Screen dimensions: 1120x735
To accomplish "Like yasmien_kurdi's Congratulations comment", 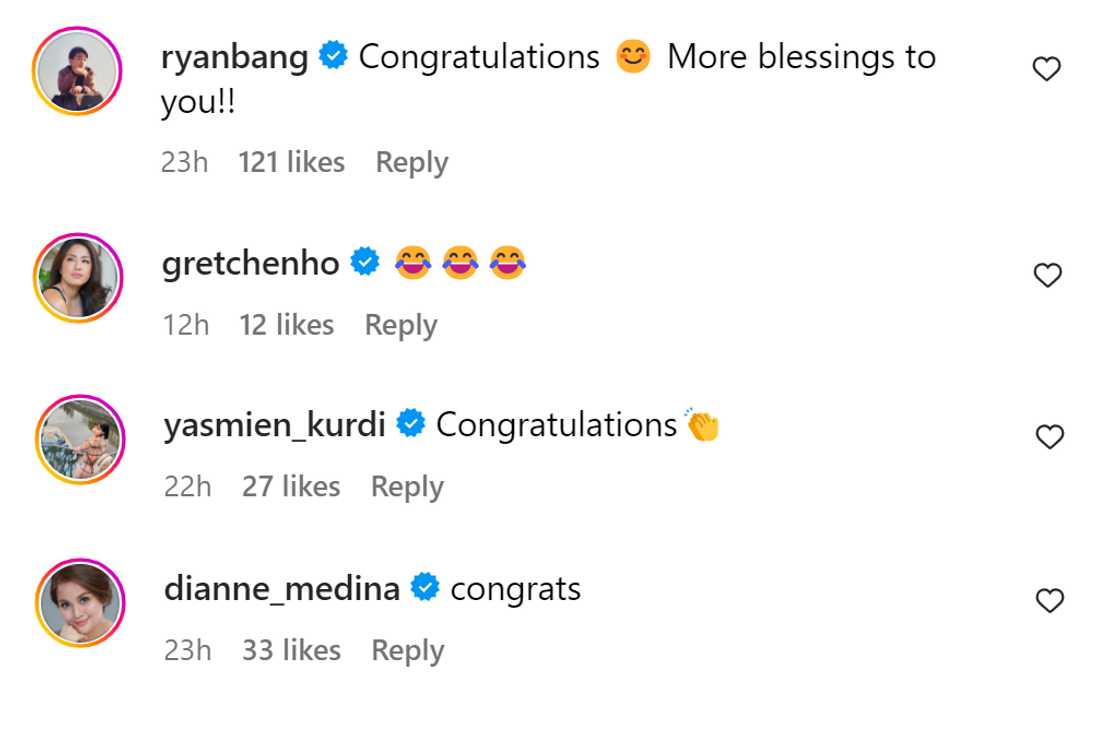I will 1049,437.
